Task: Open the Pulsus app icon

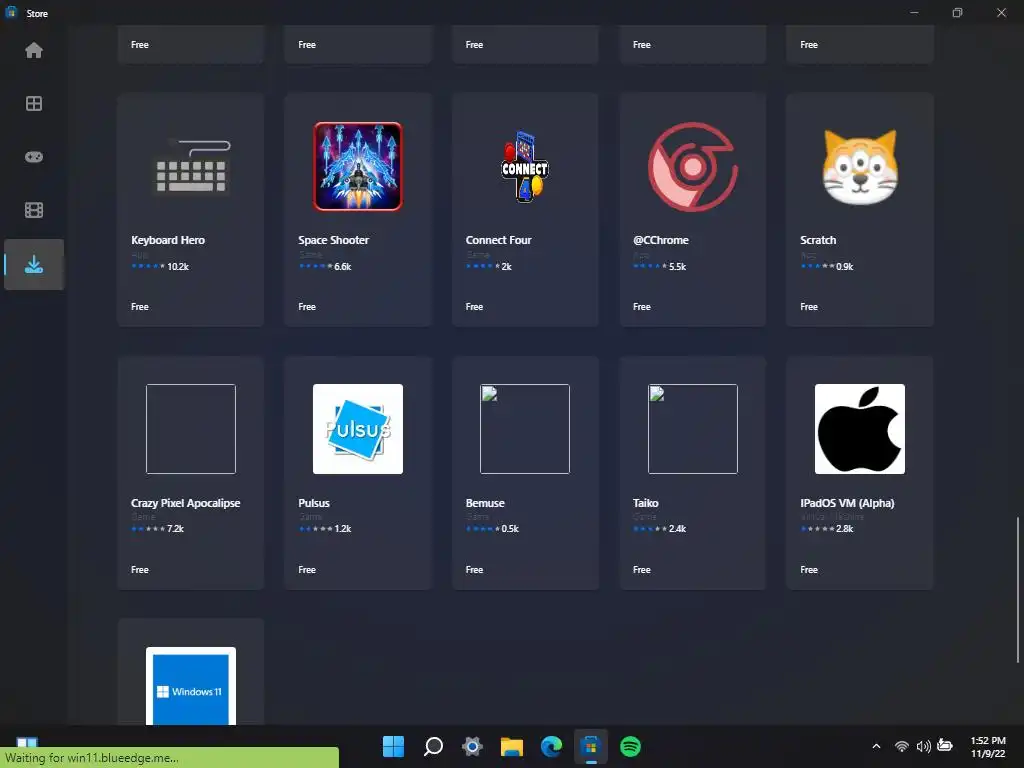Action: tap(358, 429)
